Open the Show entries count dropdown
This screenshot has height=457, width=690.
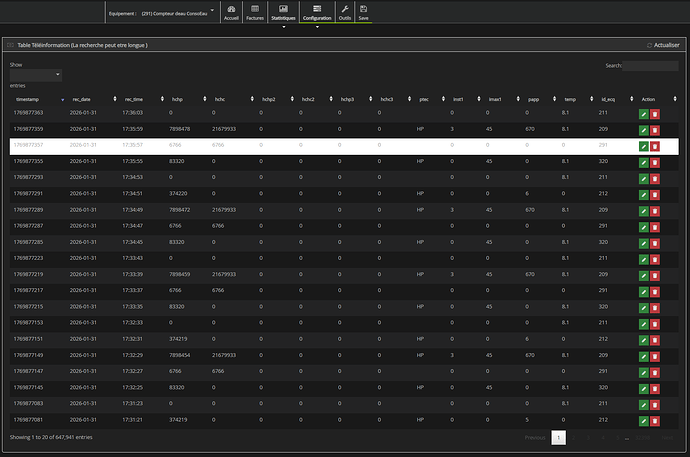(x=35, y=75)
